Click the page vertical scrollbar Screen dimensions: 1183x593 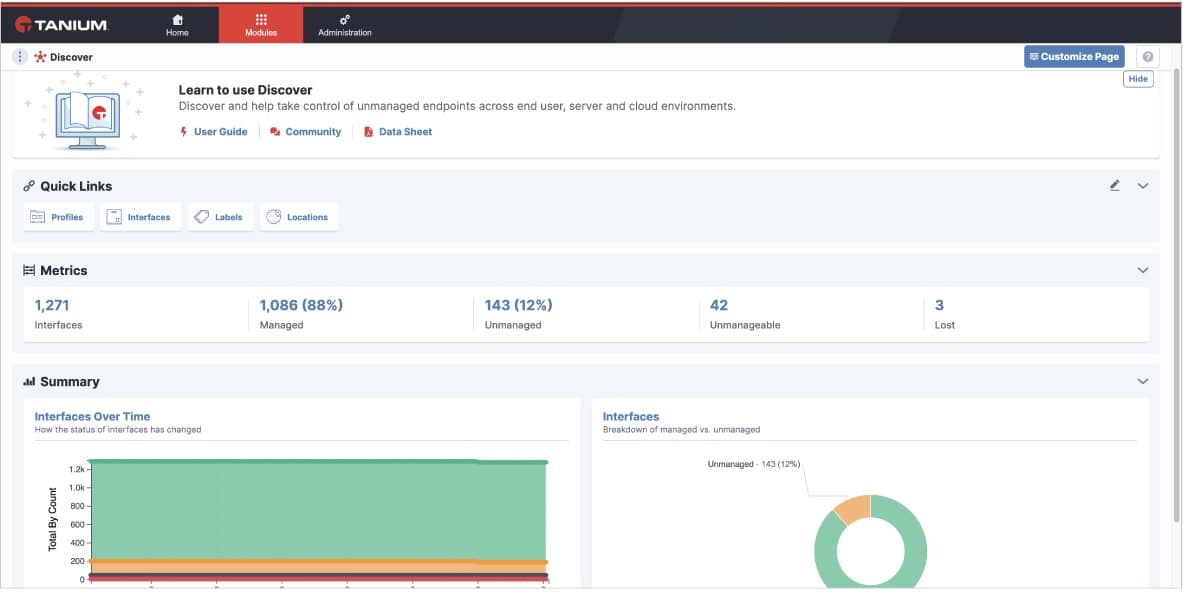(x=1176, y=294)
